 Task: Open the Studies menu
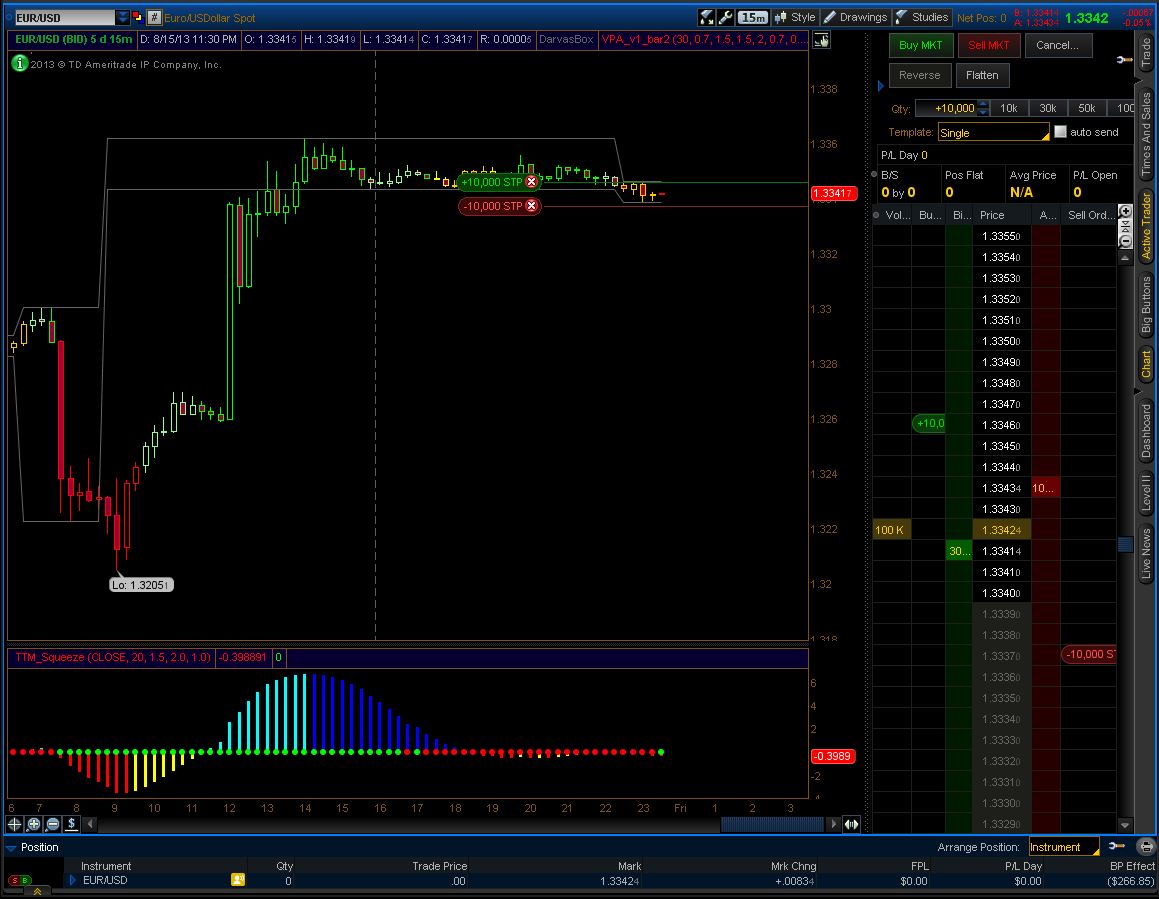[x=921, y=17]
